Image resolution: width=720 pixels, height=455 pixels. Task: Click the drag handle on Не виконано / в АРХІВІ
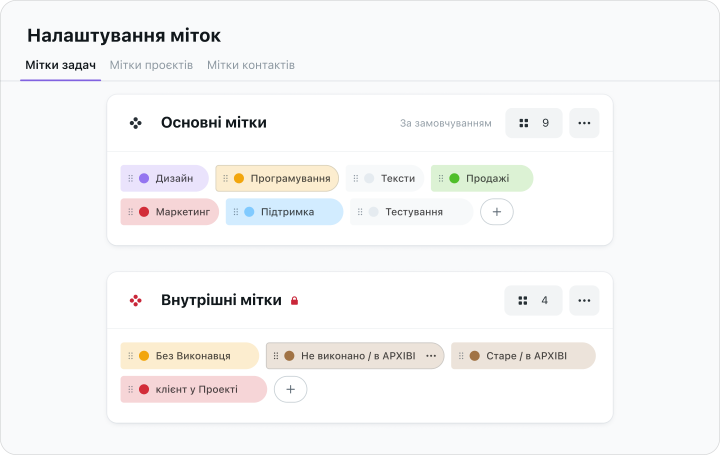tap(276, 356)
